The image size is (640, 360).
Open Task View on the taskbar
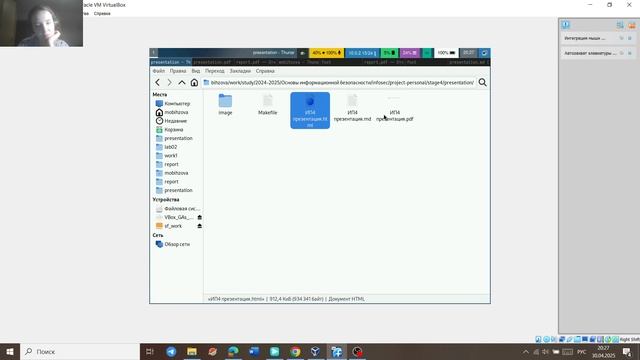click(x=150, y=351)
